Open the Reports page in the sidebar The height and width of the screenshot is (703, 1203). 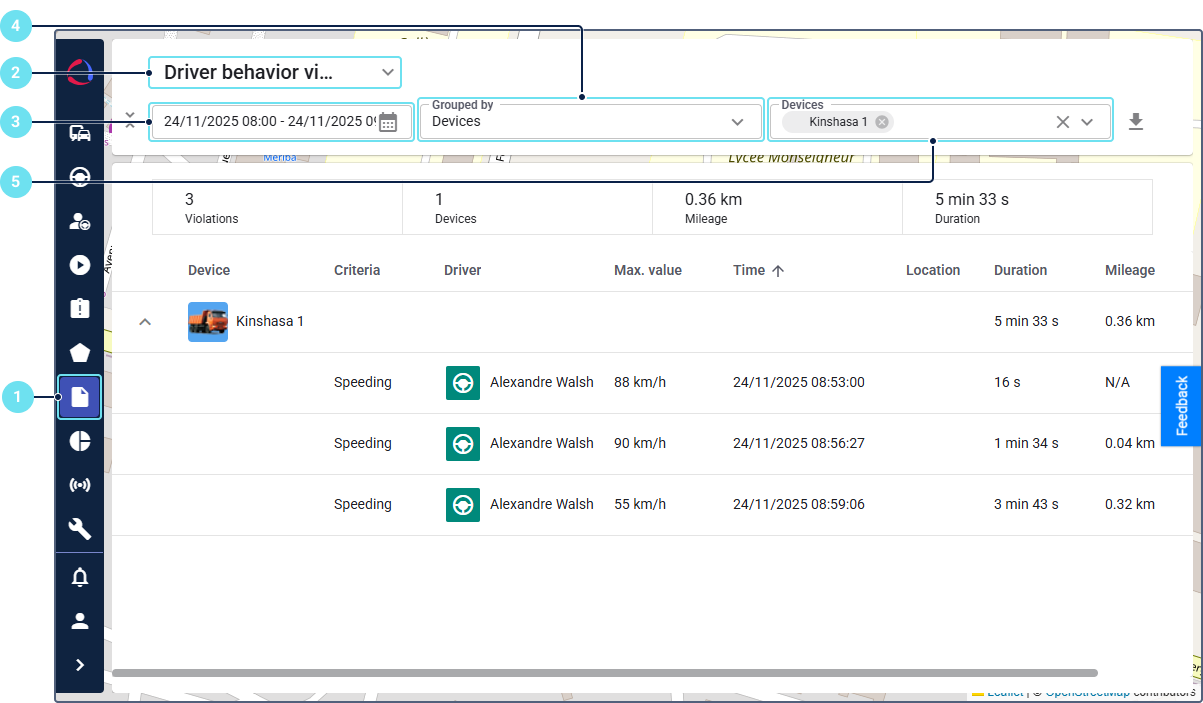(80, 397)
